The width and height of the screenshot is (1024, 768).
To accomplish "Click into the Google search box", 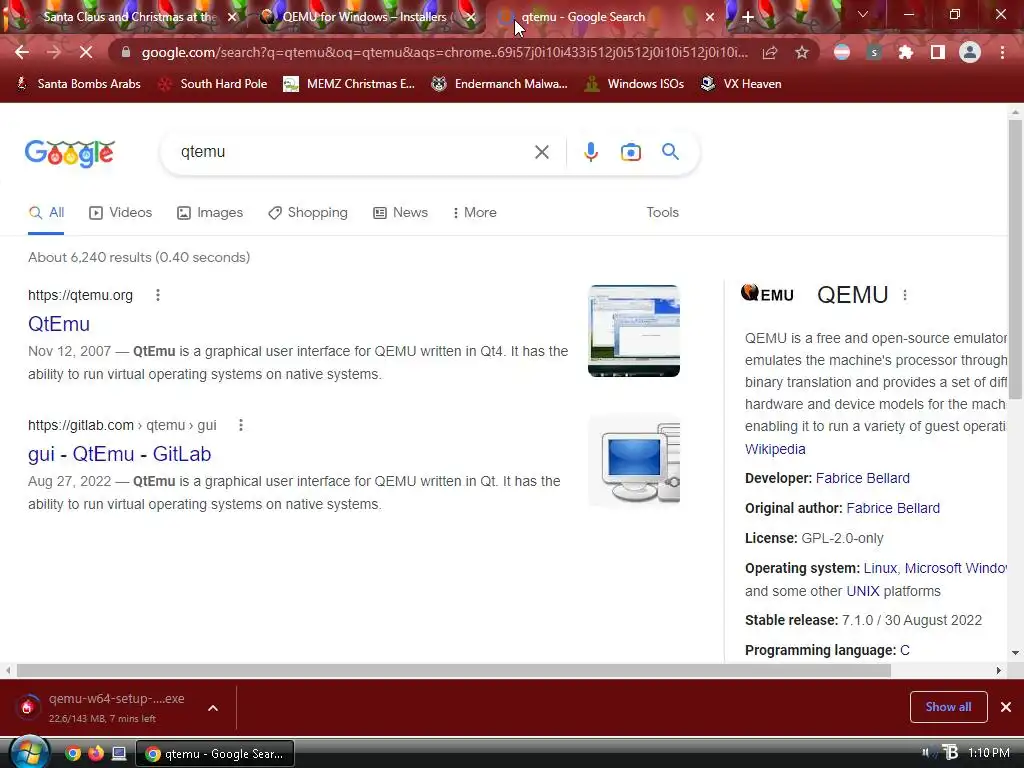I will click(353, 152).
